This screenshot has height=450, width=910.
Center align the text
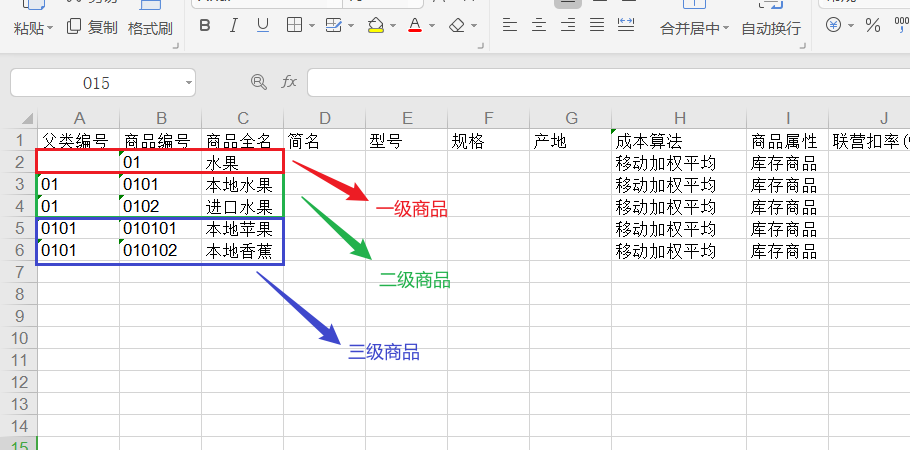tap(539, 25)
